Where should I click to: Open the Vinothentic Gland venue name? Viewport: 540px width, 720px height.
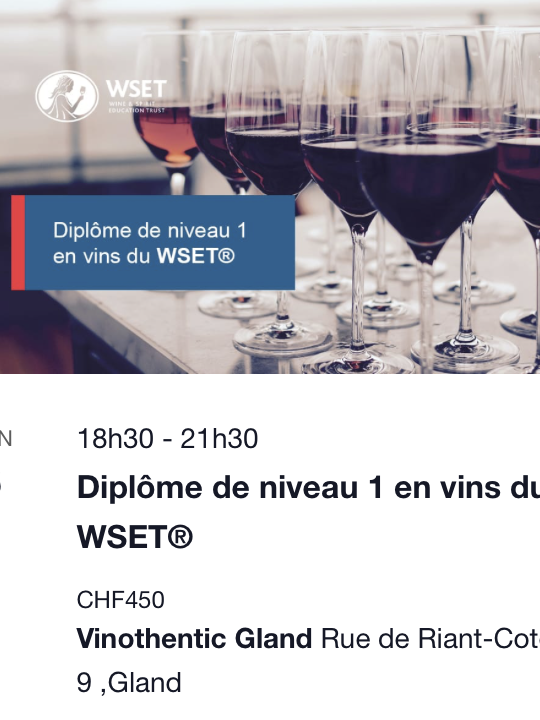(x=195, y=639)
